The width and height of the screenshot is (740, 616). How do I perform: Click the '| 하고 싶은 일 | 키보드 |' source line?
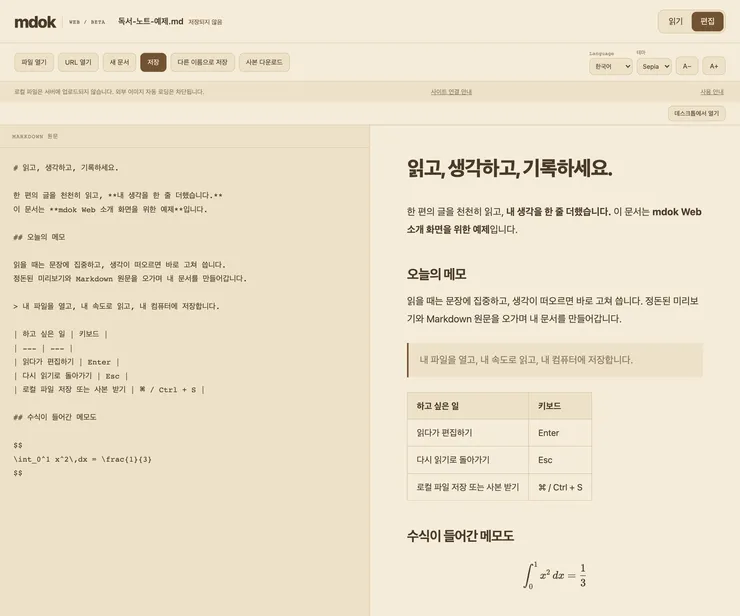pyautogui.click(x=60, y=334)
